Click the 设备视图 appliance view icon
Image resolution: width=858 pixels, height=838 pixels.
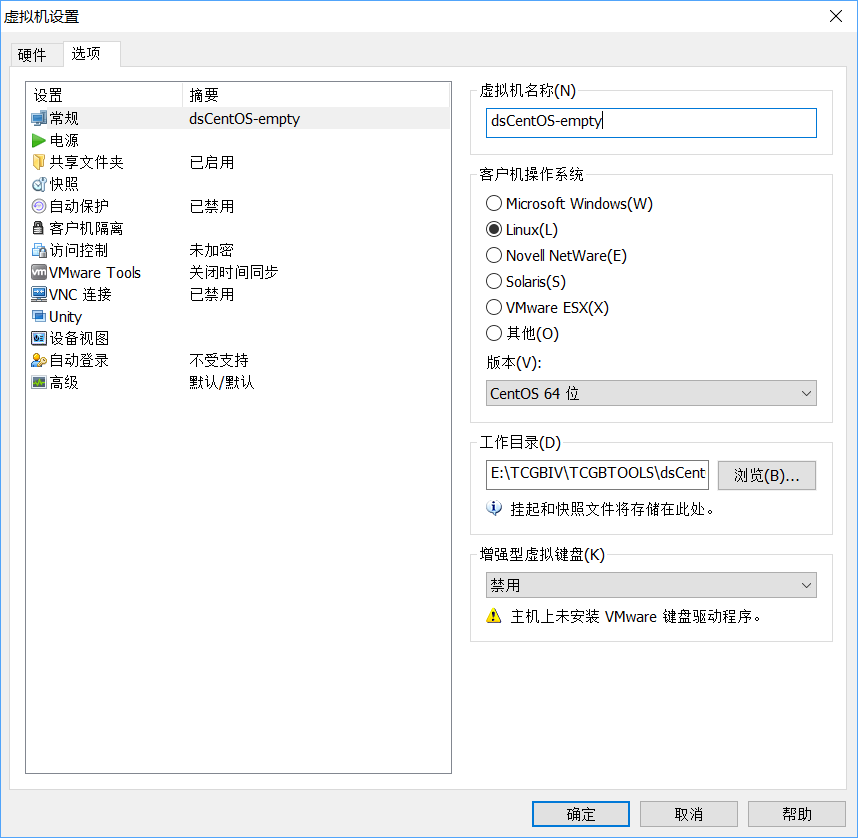click(x=39, y=338)
